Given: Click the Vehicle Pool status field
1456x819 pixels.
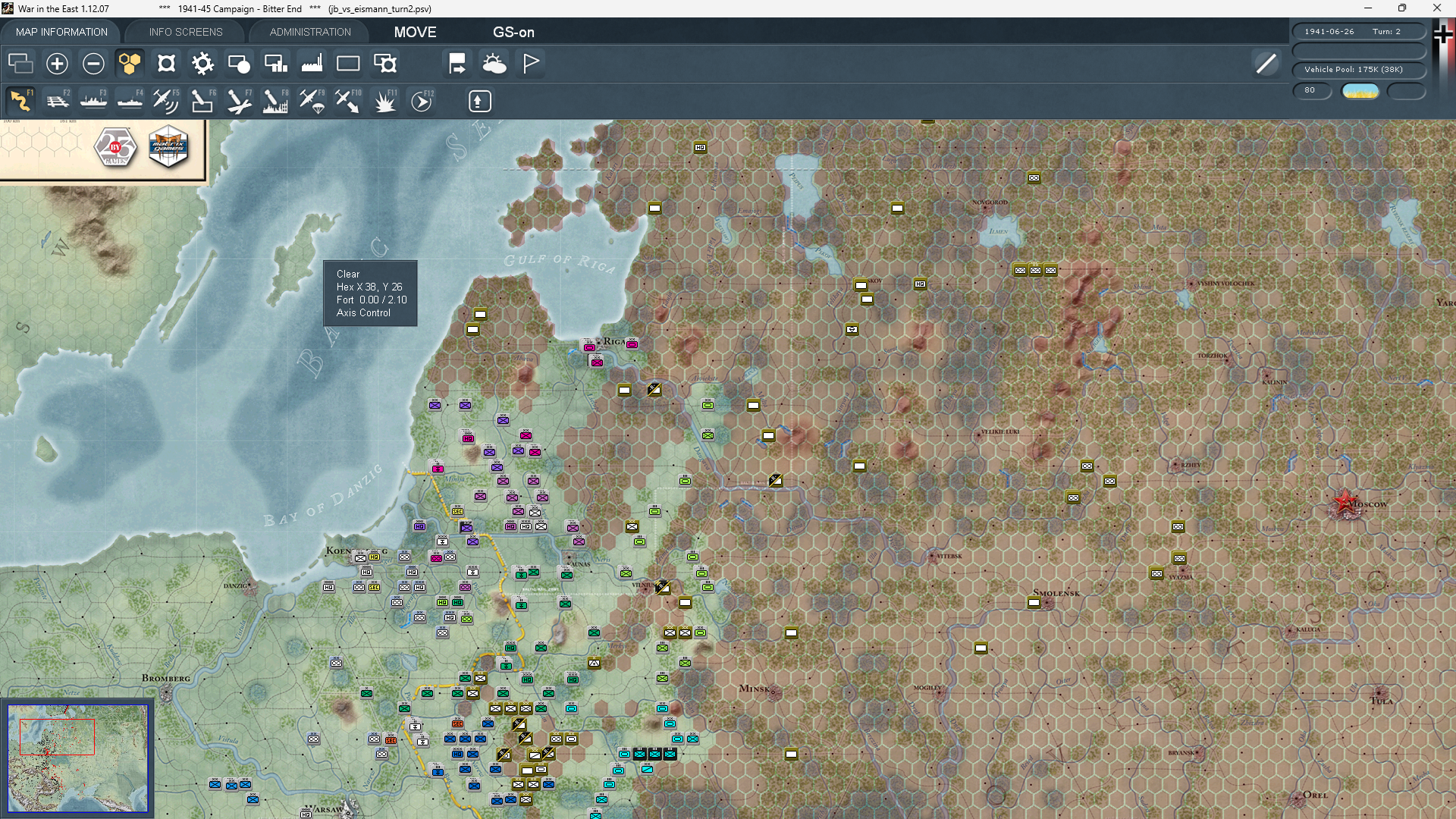Looking at the screenshot, I should (x=1358, y=70).
